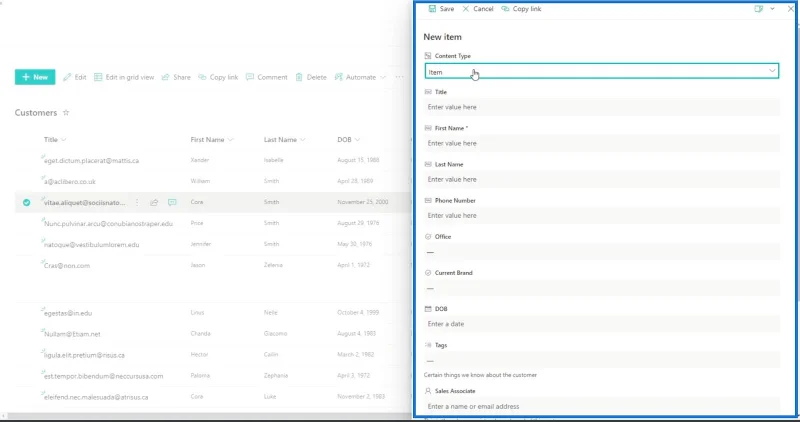Open the more options ellipsis in command bar

click(399, 77)
